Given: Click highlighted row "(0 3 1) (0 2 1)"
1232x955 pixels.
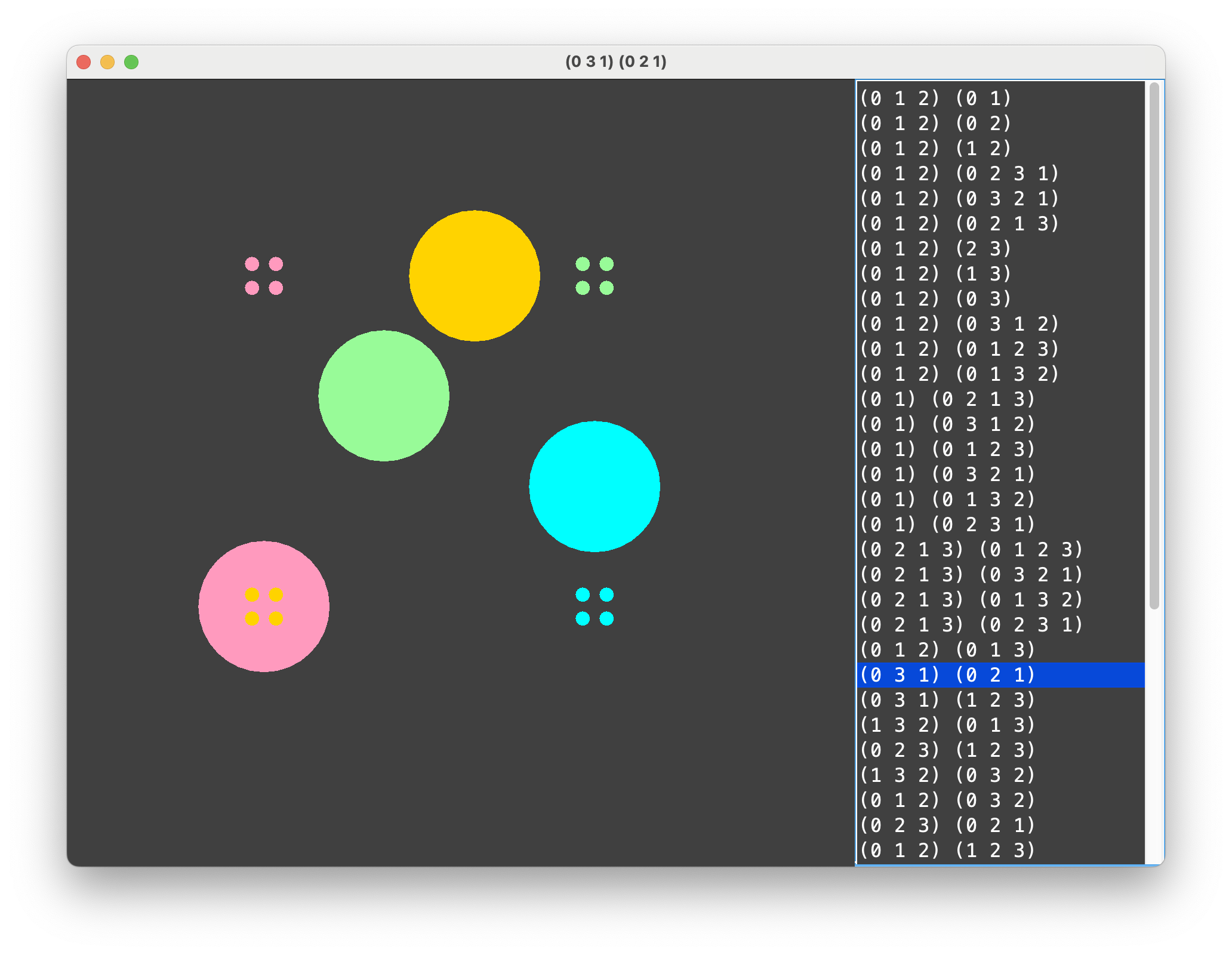Looking at the screenshot, I should pos(1000,674).
